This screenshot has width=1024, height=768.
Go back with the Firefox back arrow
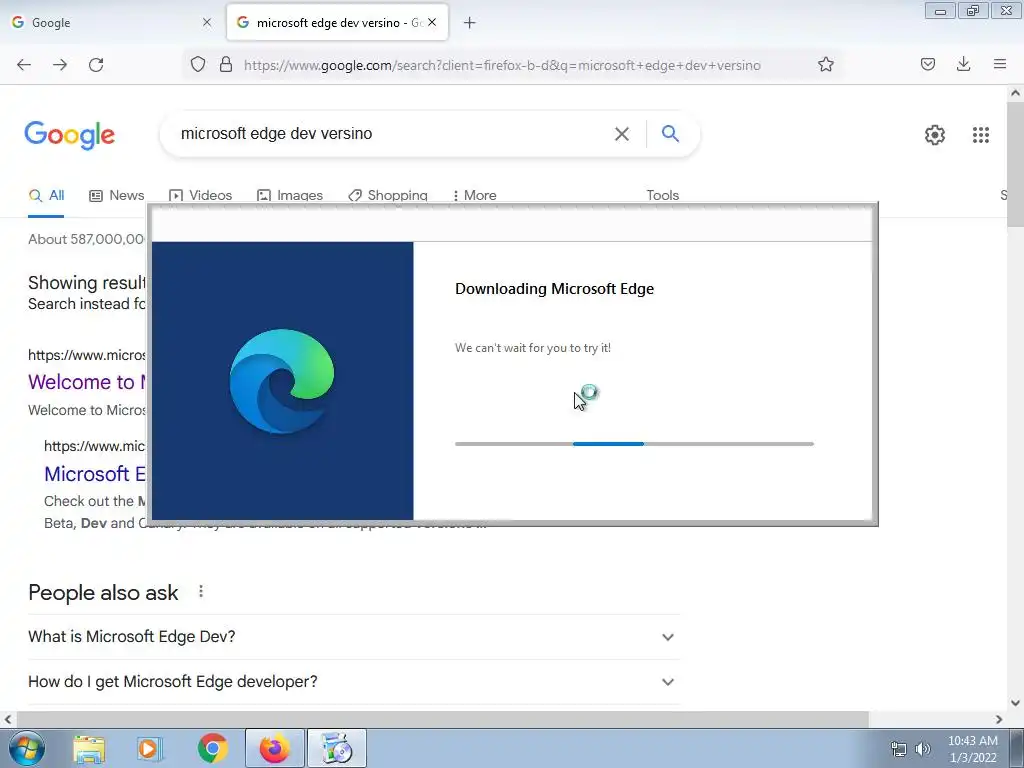tap(24, 65)
